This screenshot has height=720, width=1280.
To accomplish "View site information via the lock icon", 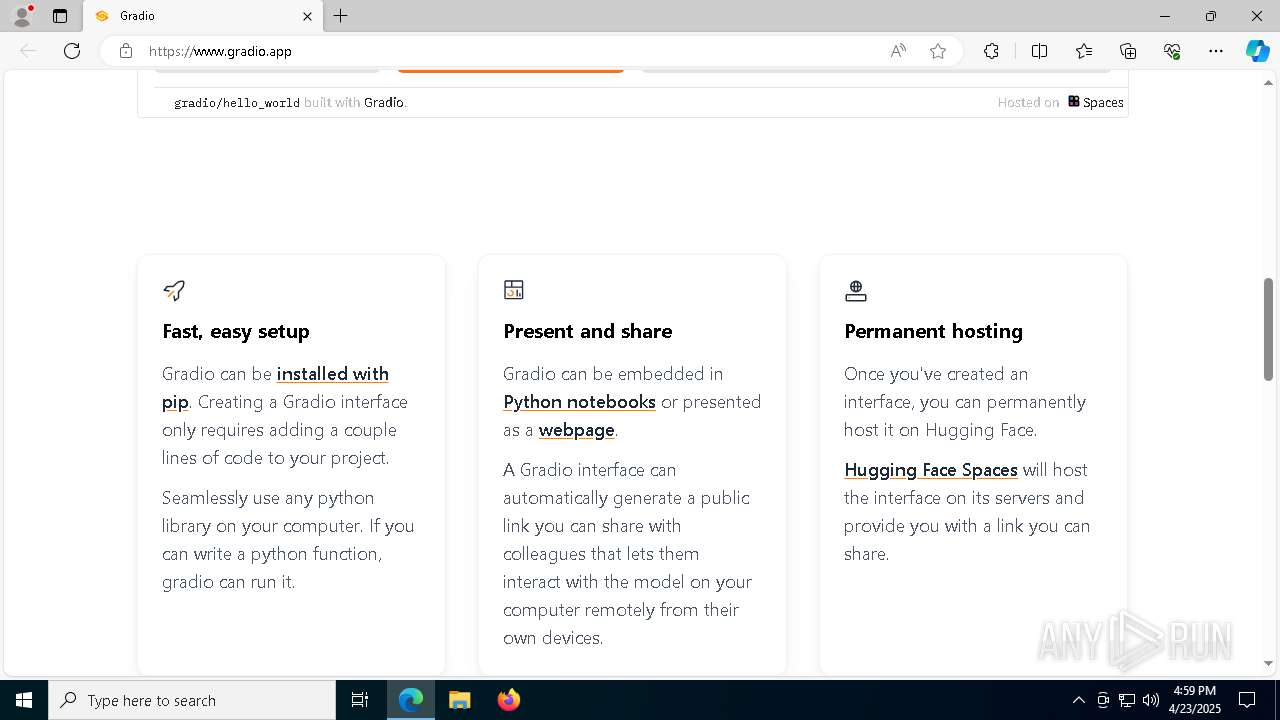I will click(x=126, y=51).
